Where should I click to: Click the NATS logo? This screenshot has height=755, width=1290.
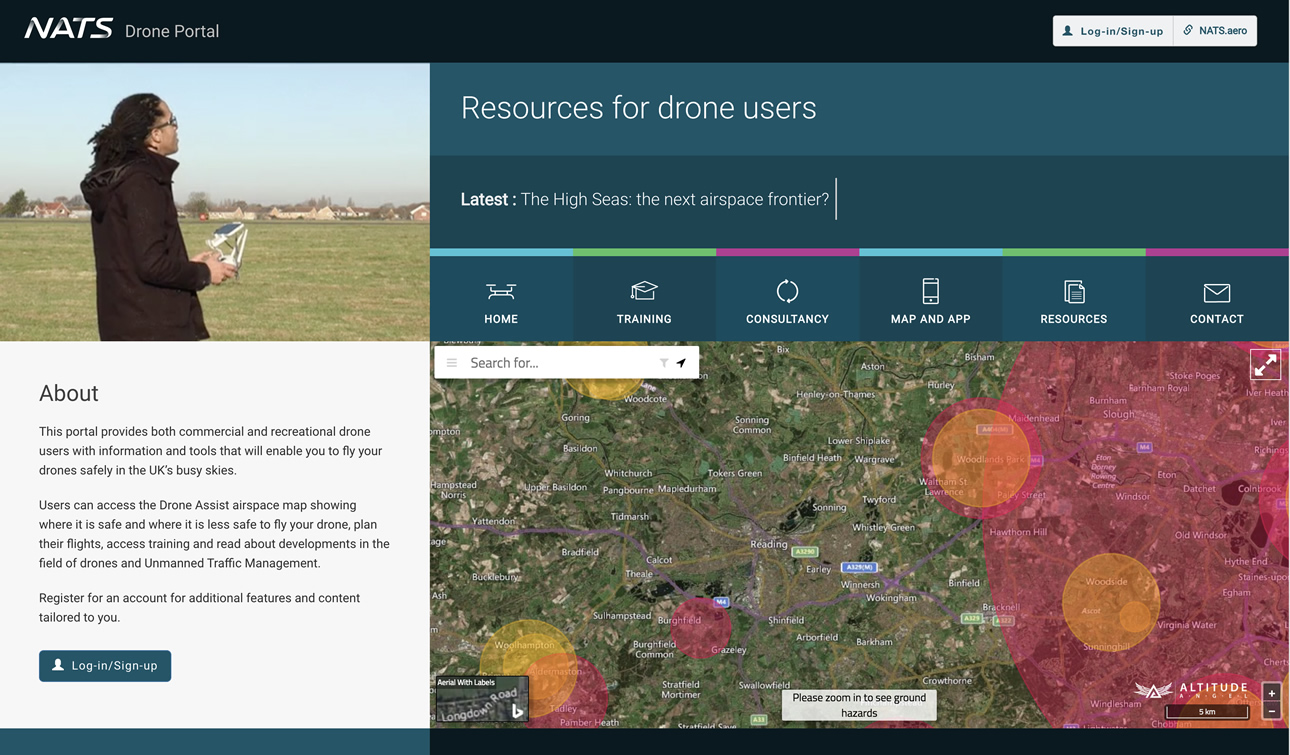(x=68, y=29)
